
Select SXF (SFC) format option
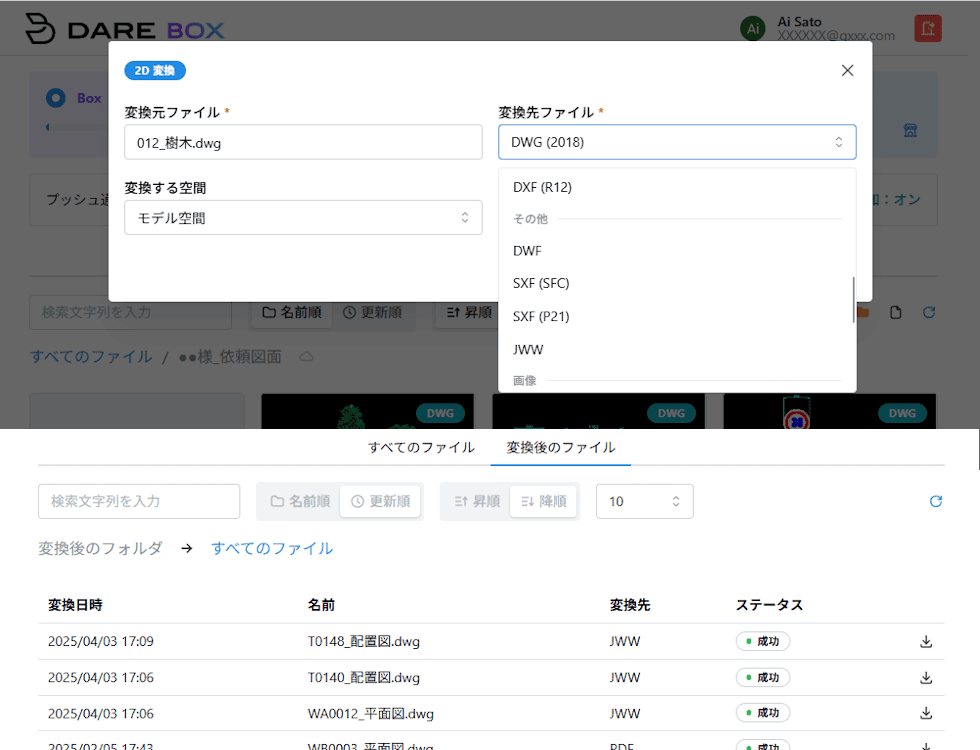(x=541, y=283)
